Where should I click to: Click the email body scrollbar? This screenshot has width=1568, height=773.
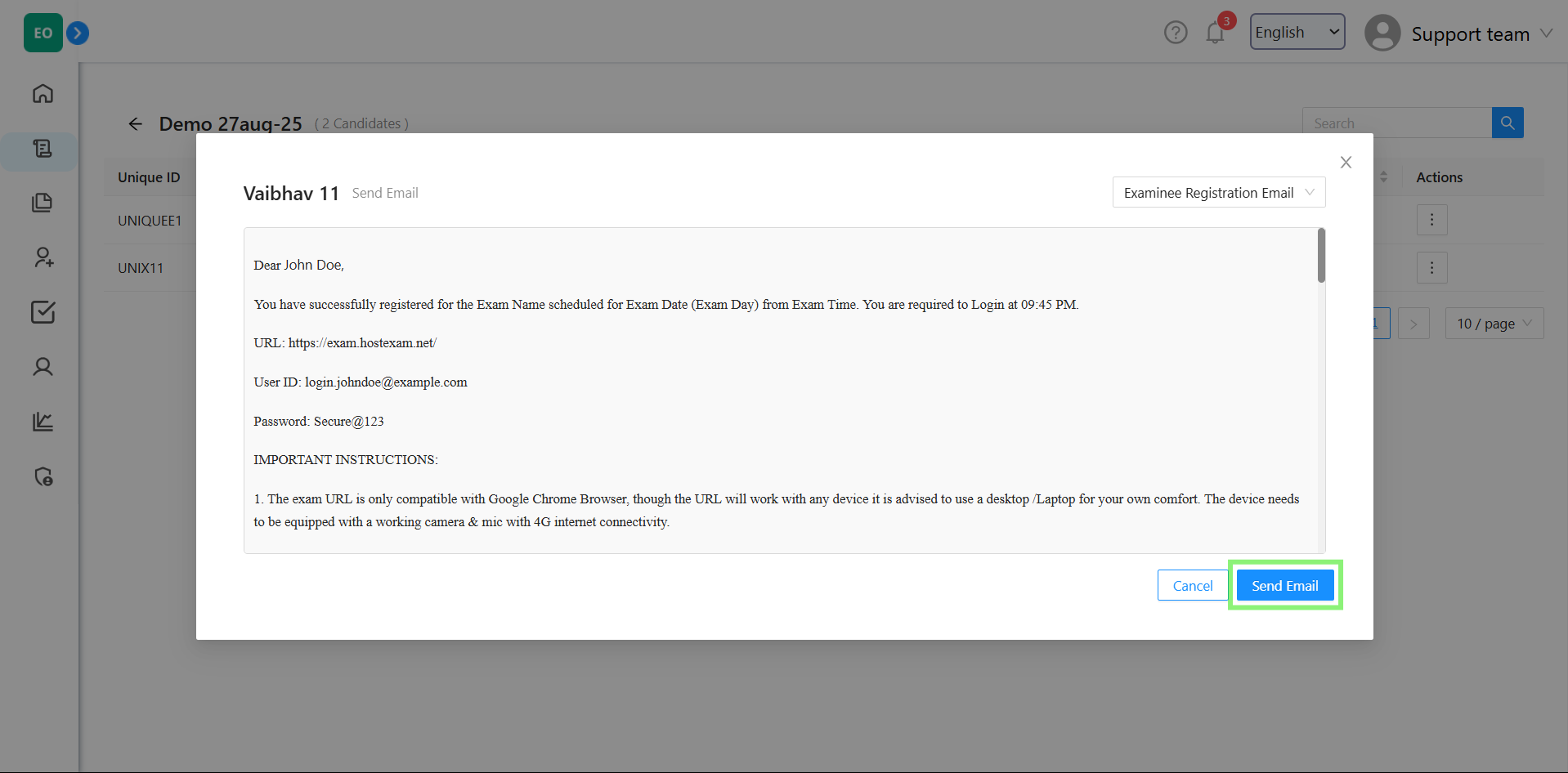coord(1321,256)
